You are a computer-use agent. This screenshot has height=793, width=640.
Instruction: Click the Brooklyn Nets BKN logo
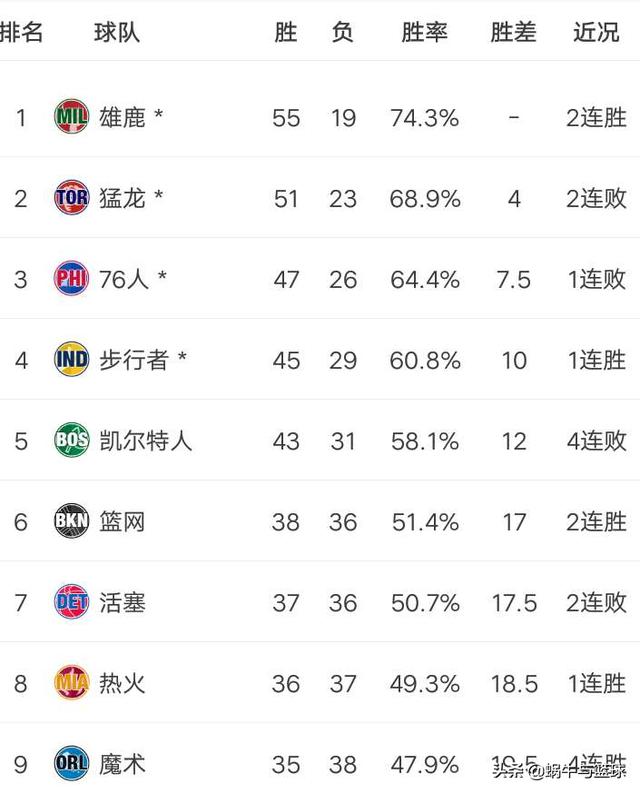(71, 521)
